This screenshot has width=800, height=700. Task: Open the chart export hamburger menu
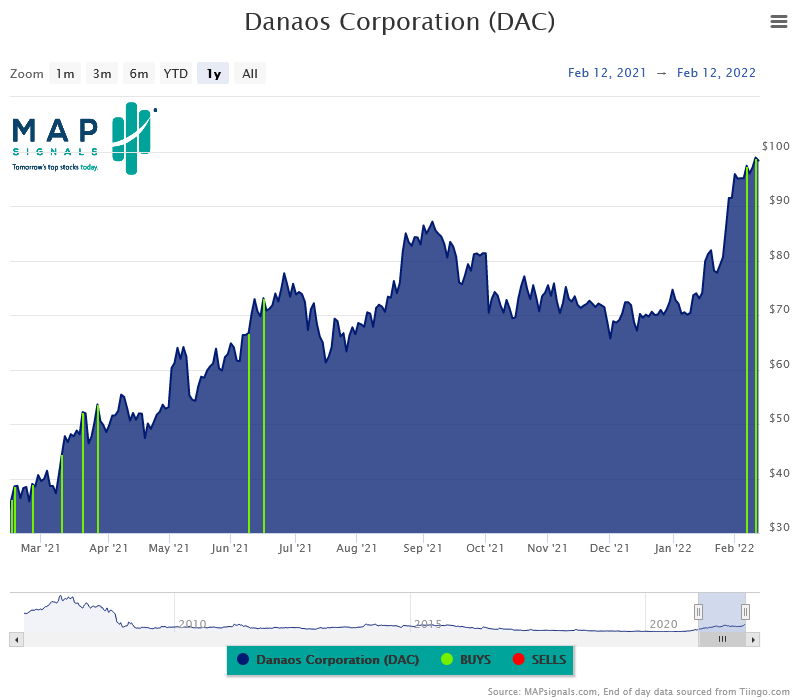coord(779,21)
